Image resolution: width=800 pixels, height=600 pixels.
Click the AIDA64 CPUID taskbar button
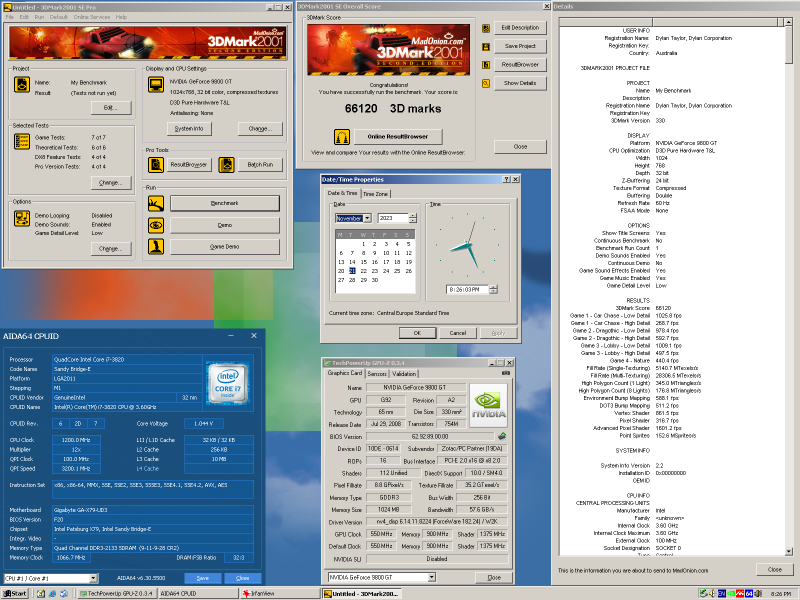tap(197, 593)
